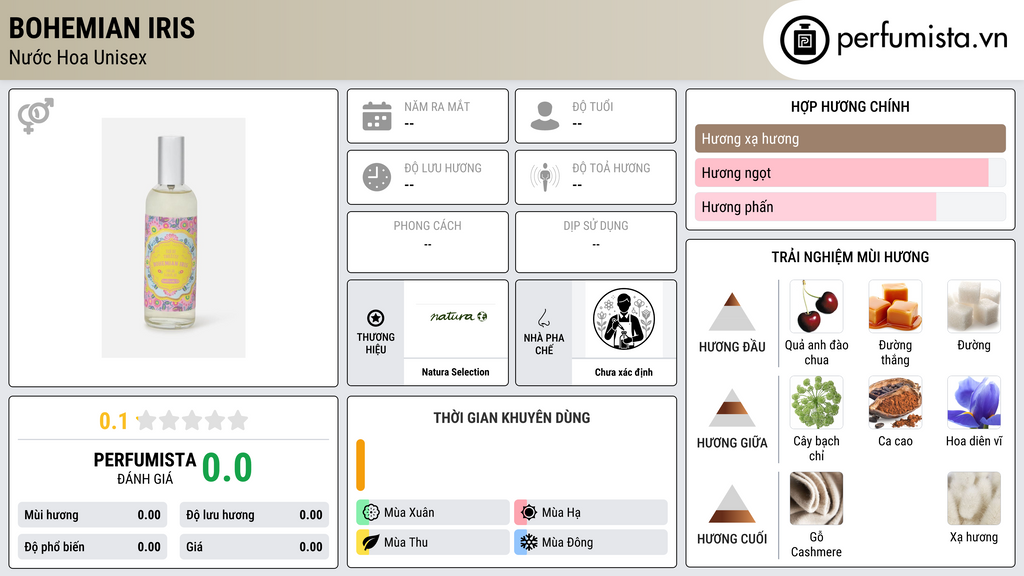The image size is (1024, 576).
Task: Click the HỢP HƯƠNG CHÍNH heading
Action: pos(850,106)
